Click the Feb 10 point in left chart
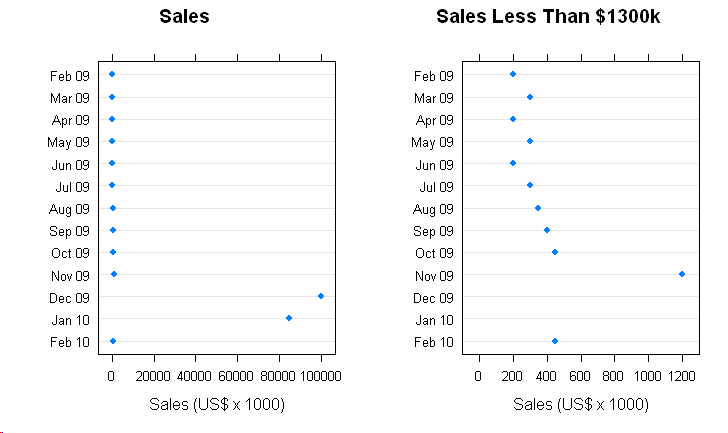This screenshot has height=433, width=728. click(x=113, y=341)
